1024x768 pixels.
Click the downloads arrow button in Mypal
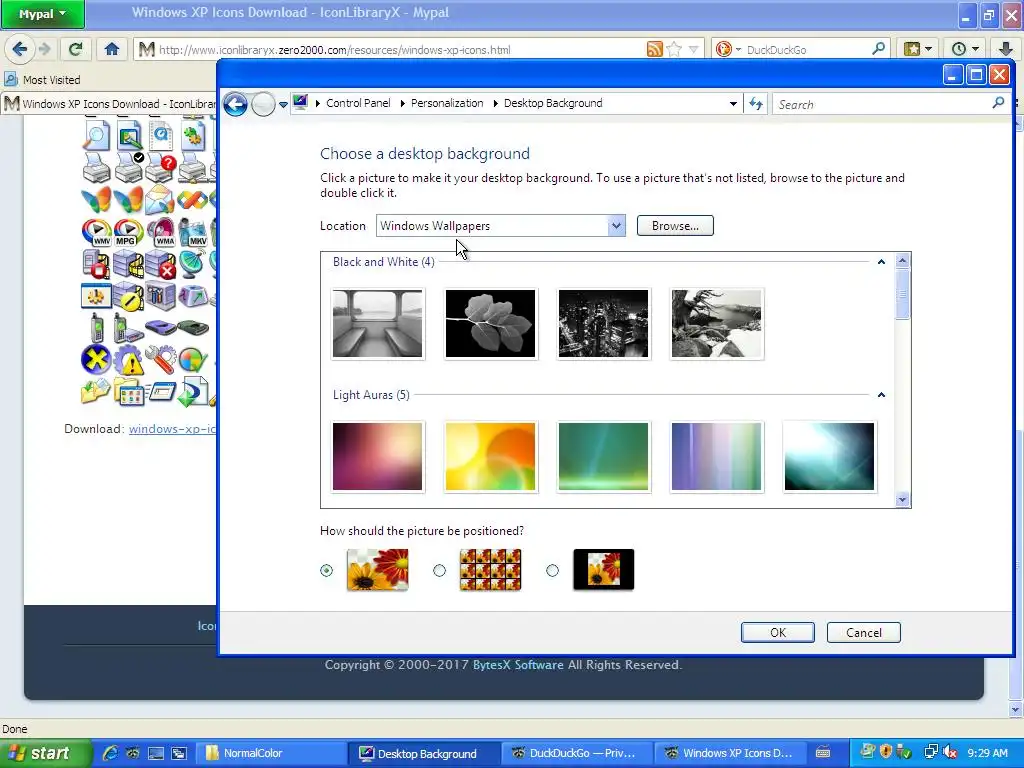point(1006,49)
